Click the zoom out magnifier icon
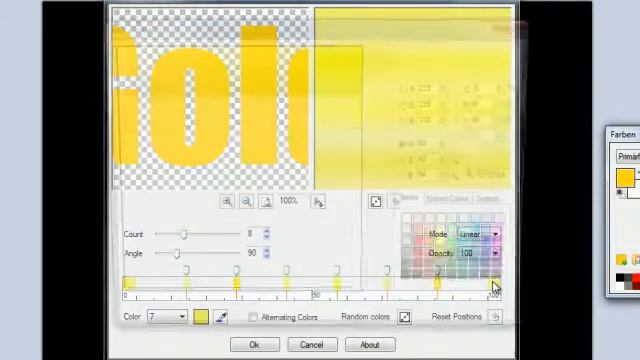Viewport: 640px width, 360px height. [x=246, y=201]
